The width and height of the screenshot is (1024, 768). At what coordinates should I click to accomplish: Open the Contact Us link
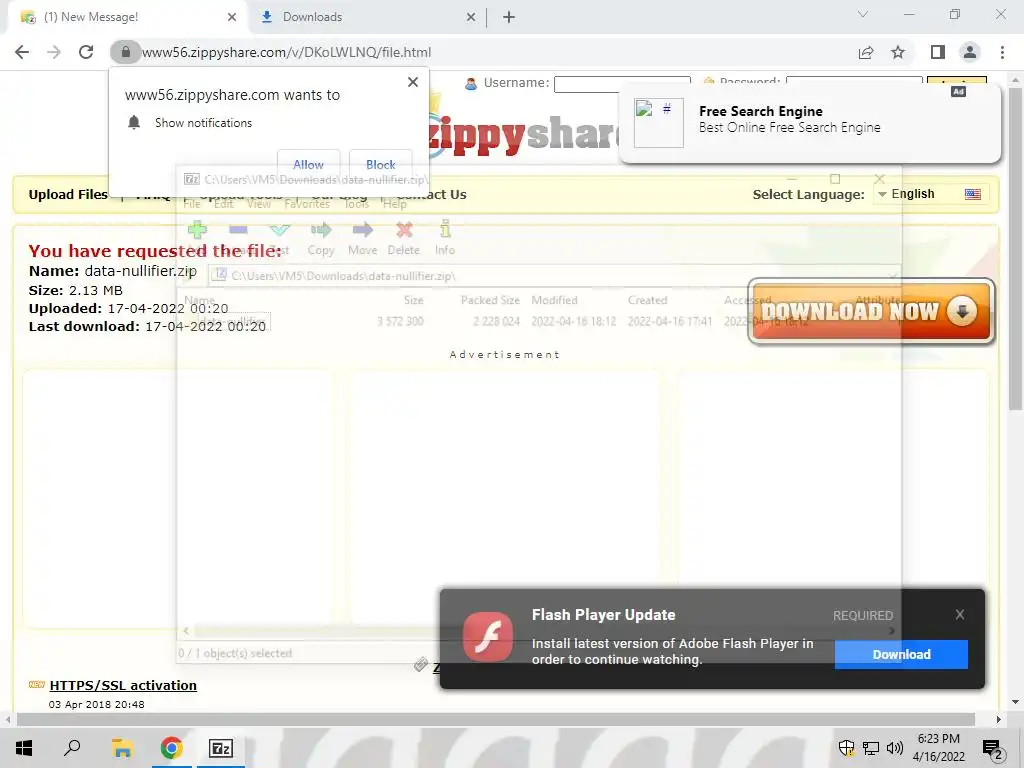coord(432,195)
